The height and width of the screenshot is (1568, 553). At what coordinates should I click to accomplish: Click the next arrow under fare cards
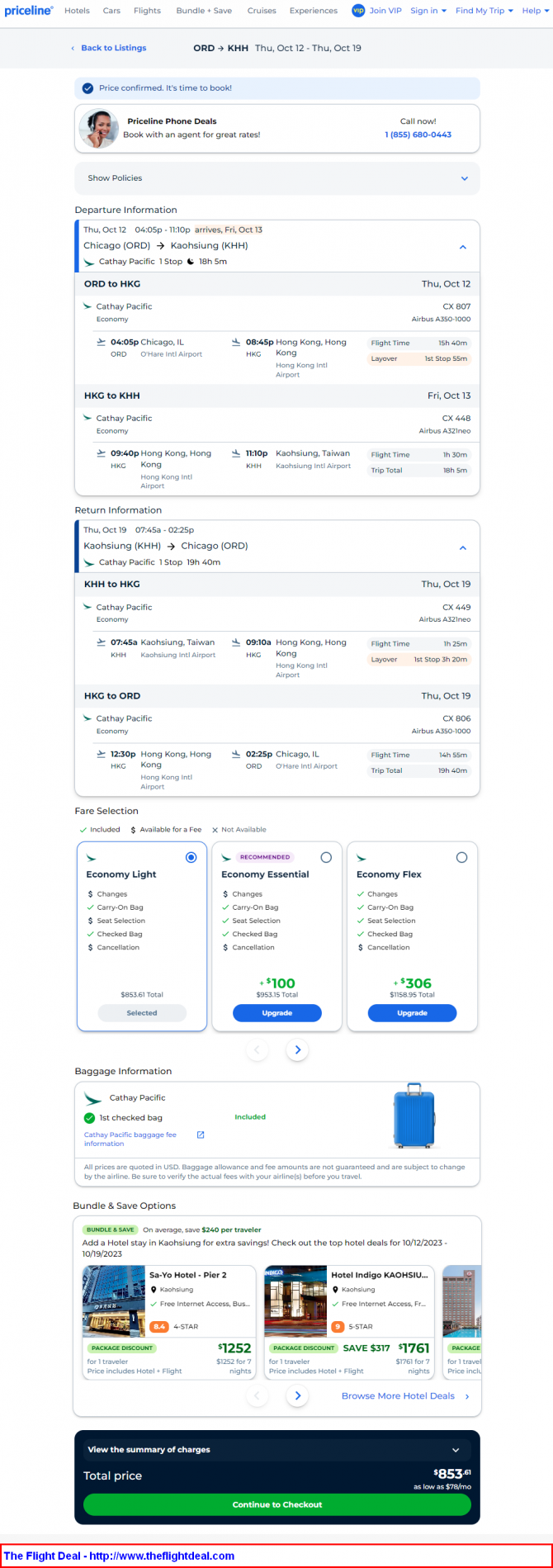pyautogui.click(x=297, y=1050)
